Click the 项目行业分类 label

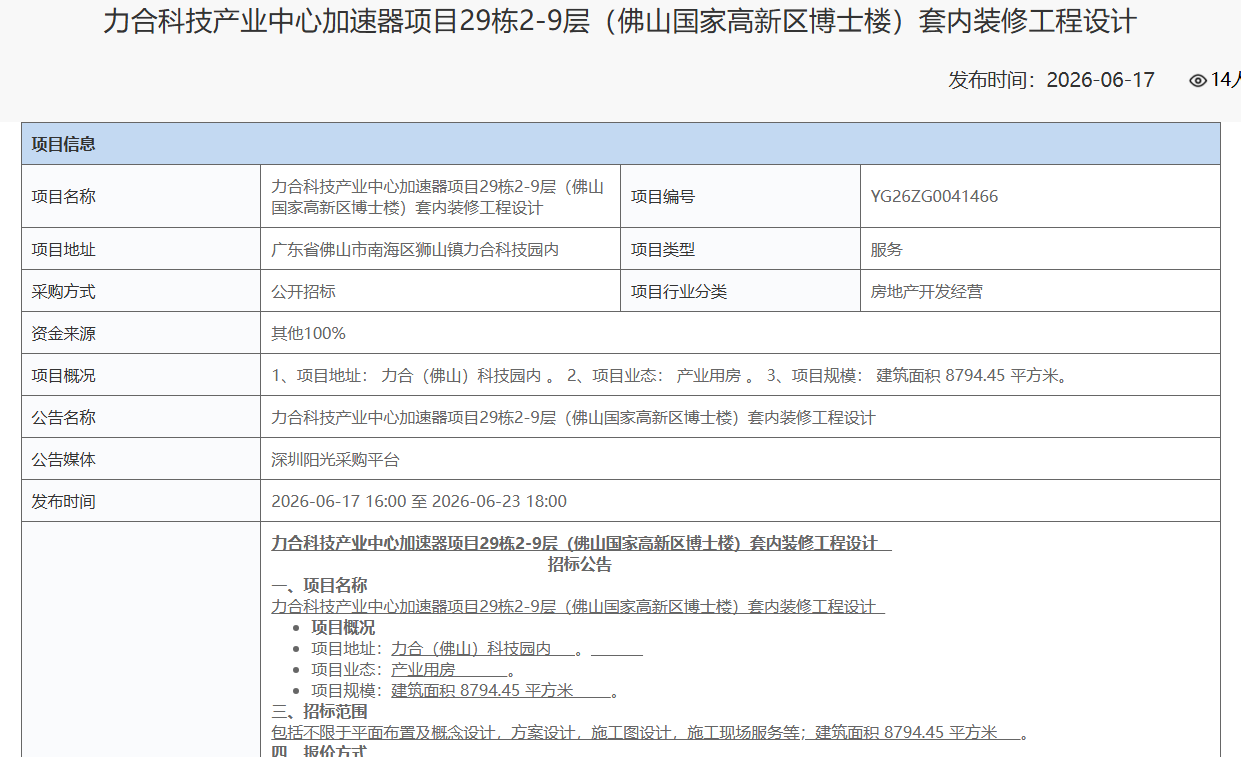pos(678,292)
